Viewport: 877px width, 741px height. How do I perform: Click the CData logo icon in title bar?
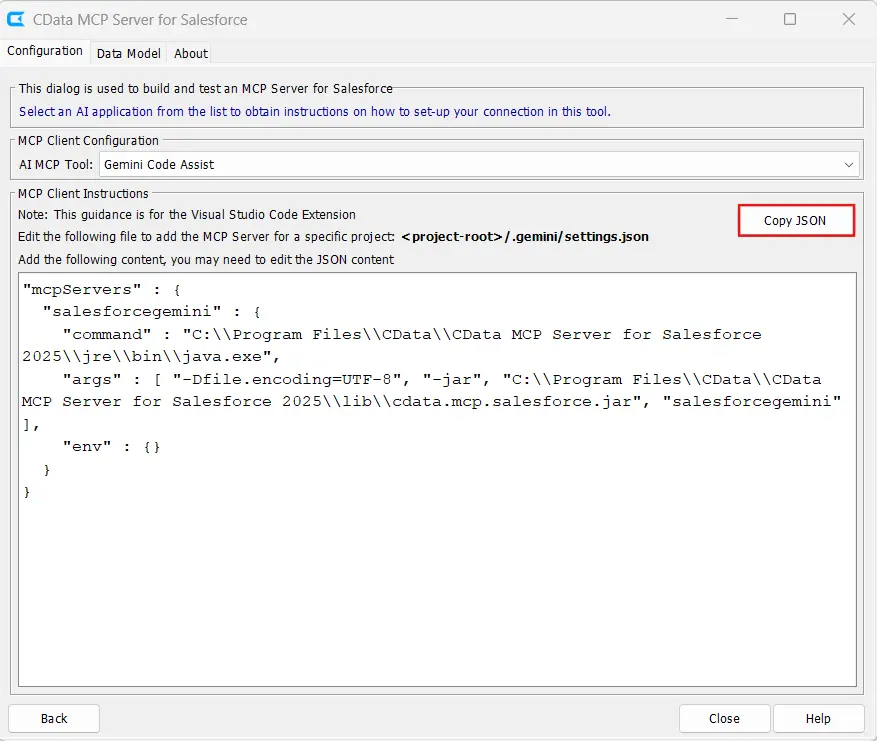(x=17, y=19)
